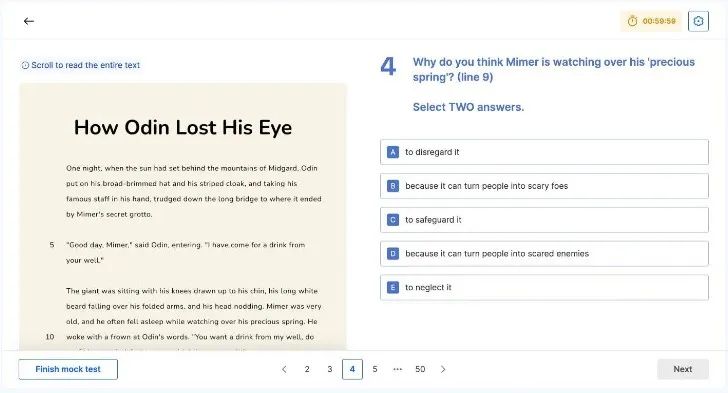Click the passage title How Odin Lost His Eye
Viewport: 728px width, 393px height.
point(183,127)
